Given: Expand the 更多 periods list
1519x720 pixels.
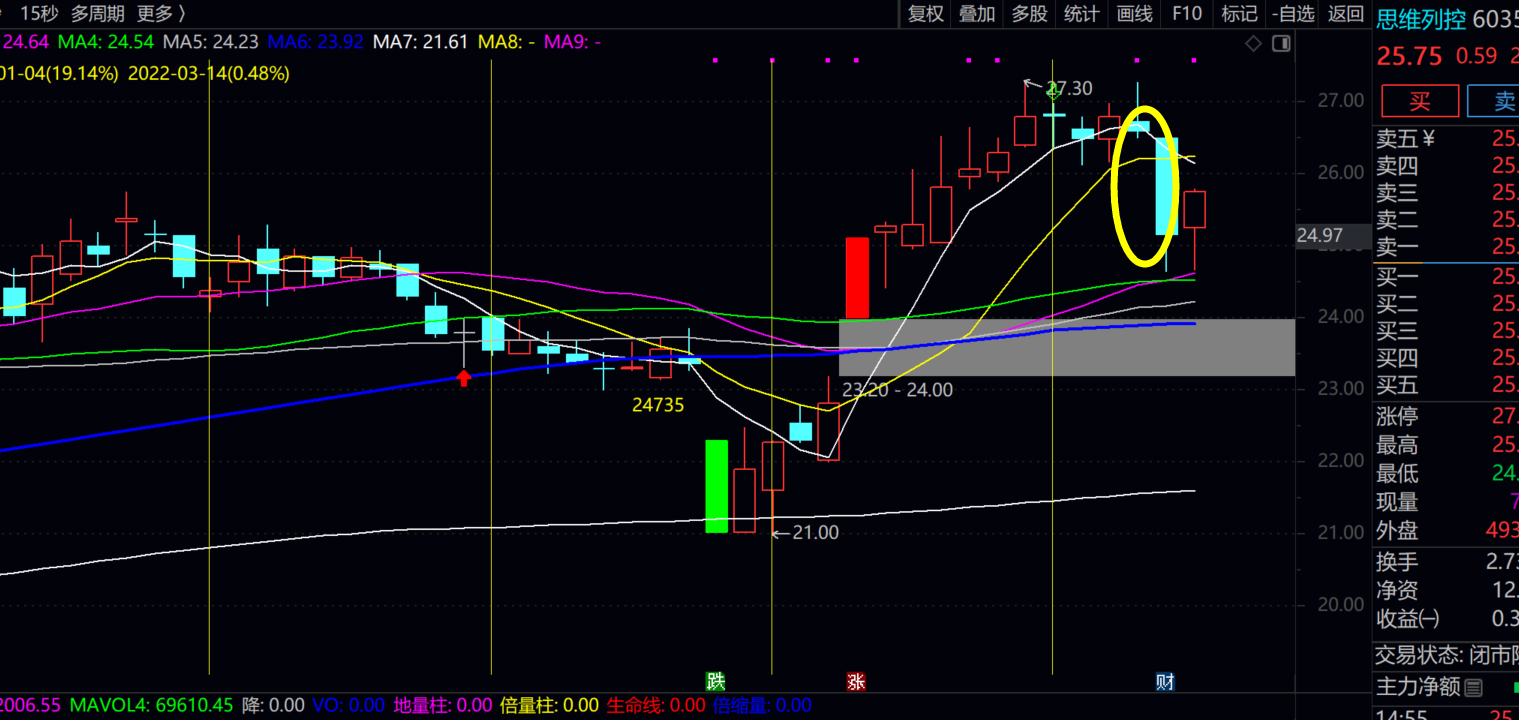Looking at the screenshot, I should tap(160, 14).
